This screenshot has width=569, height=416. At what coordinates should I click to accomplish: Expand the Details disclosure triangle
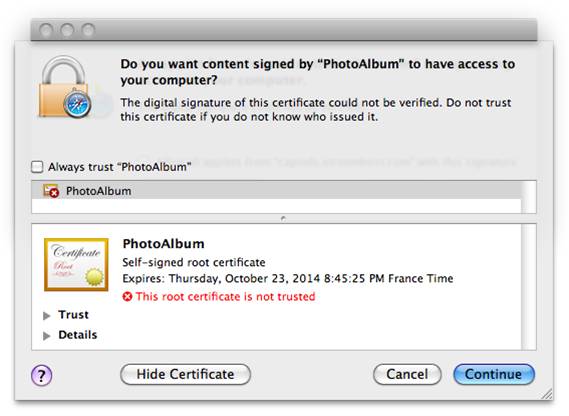46,336
